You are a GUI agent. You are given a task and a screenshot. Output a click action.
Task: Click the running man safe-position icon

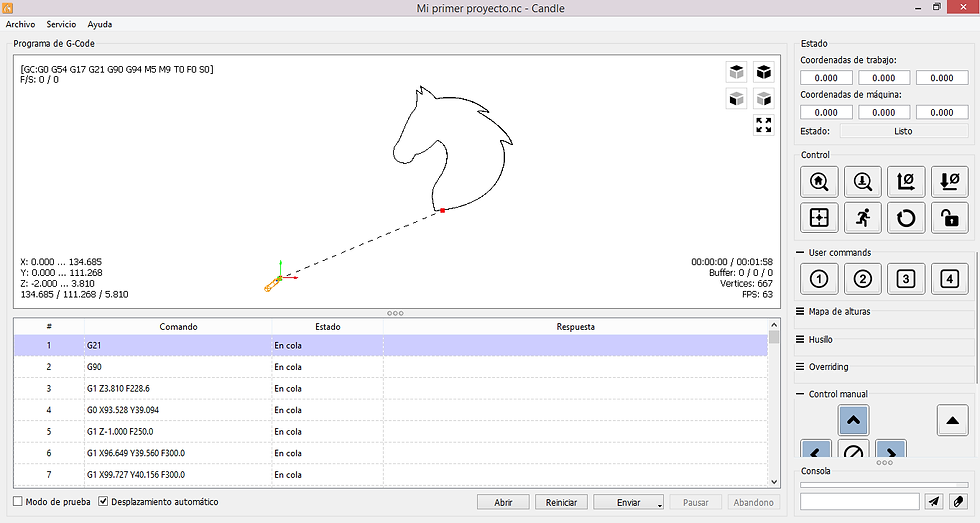click(862, 217)
